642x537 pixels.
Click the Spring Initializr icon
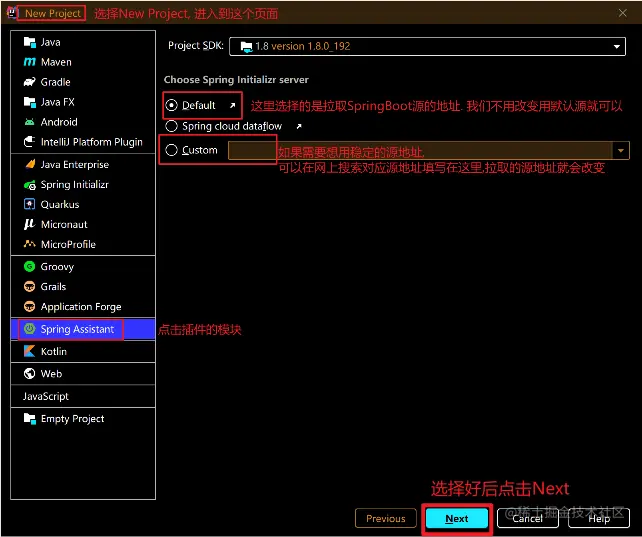coord(29,185)
